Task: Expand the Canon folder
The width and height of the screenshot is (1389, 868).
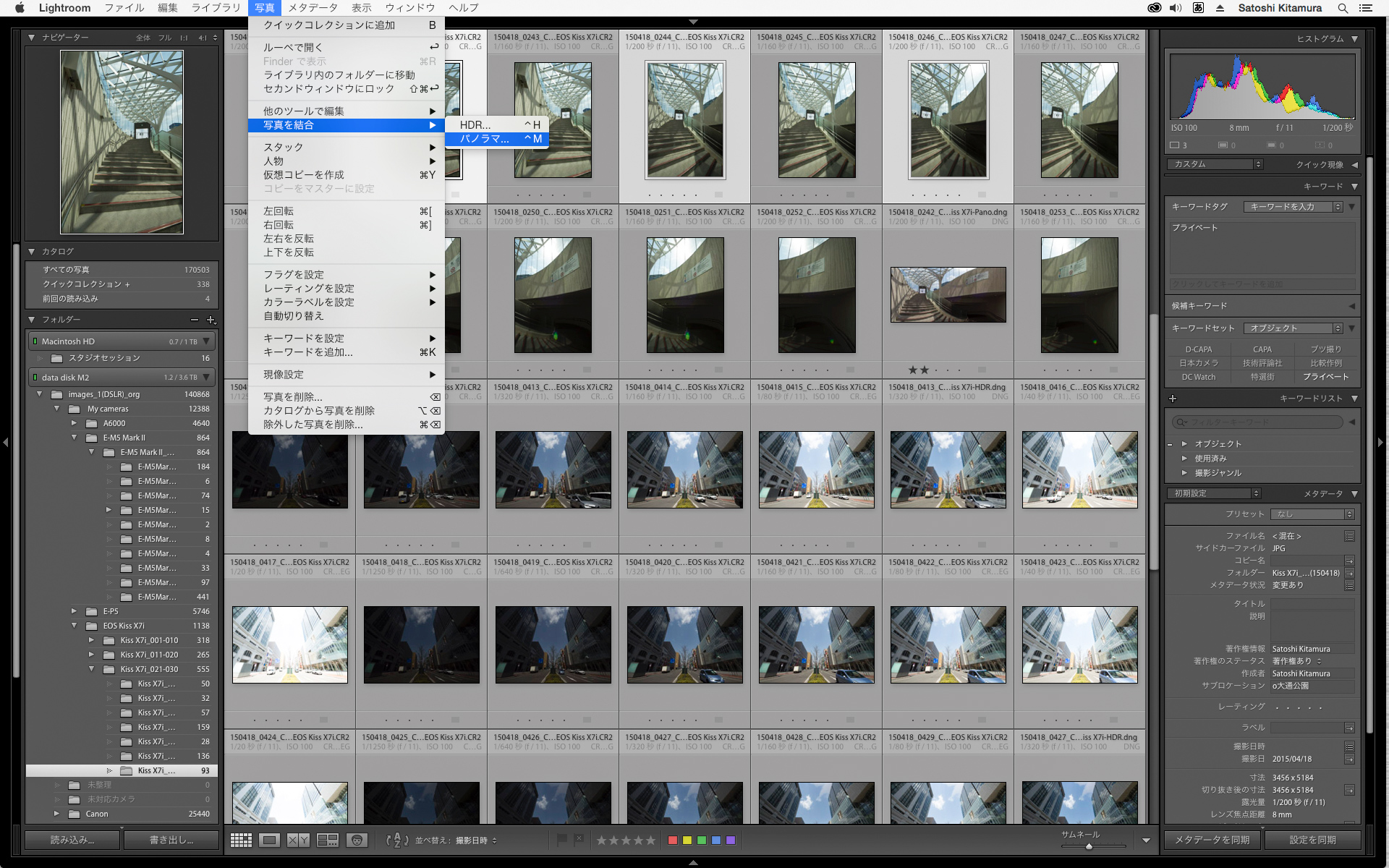Action: click(56, 814)
